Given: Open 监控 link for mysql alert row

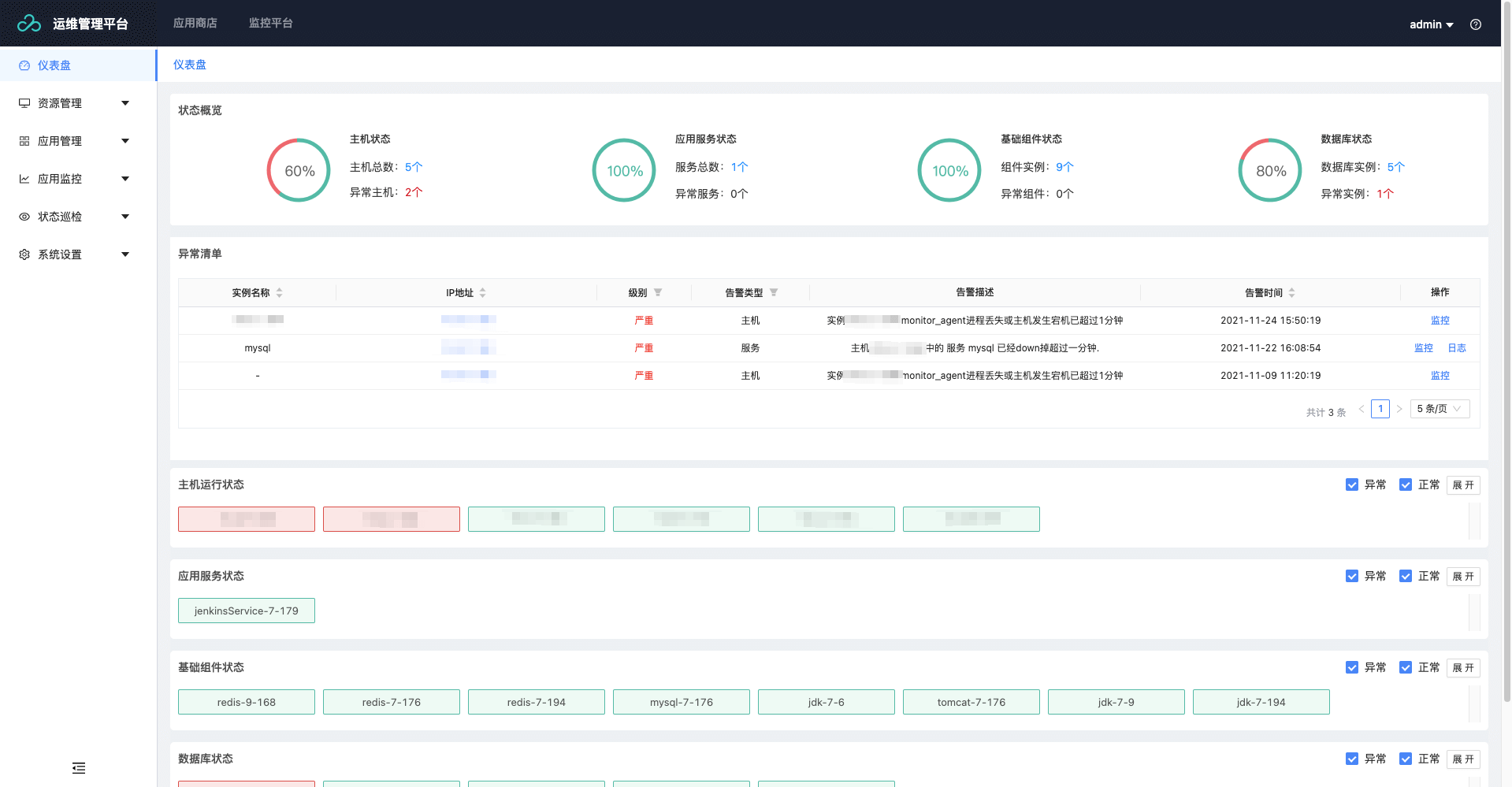Looking at the screenshot, I should [1424, 348].
